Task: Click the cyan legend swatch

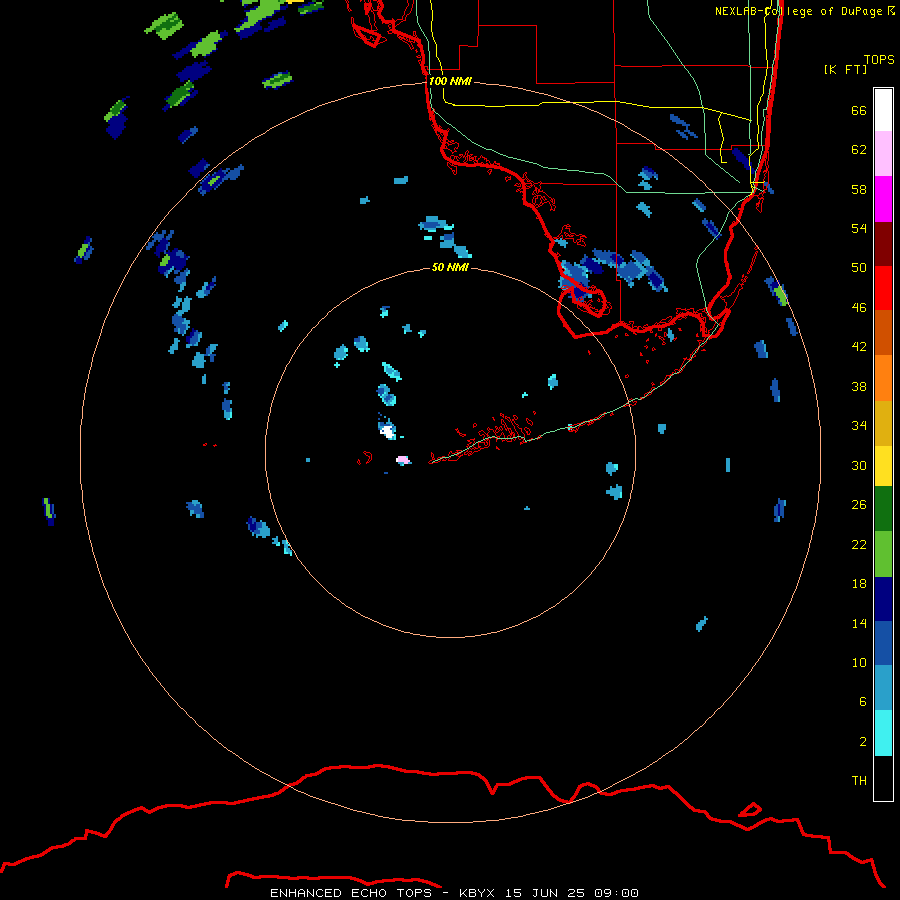Action: 883,733
